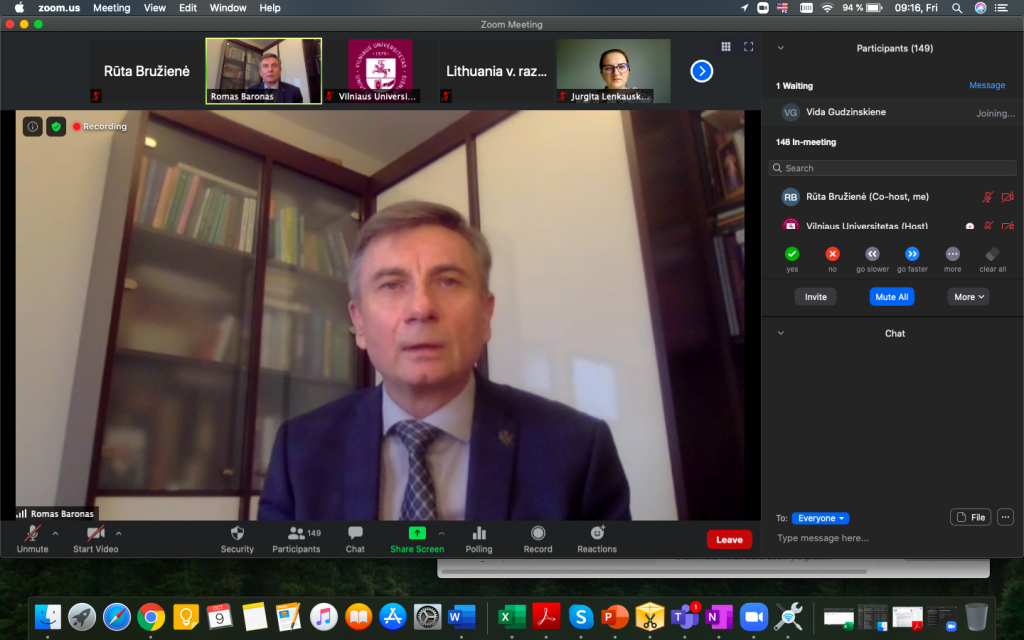Open the Meeting menu in menu bar
The image size is (1024, 640).
tap(111, 7)
